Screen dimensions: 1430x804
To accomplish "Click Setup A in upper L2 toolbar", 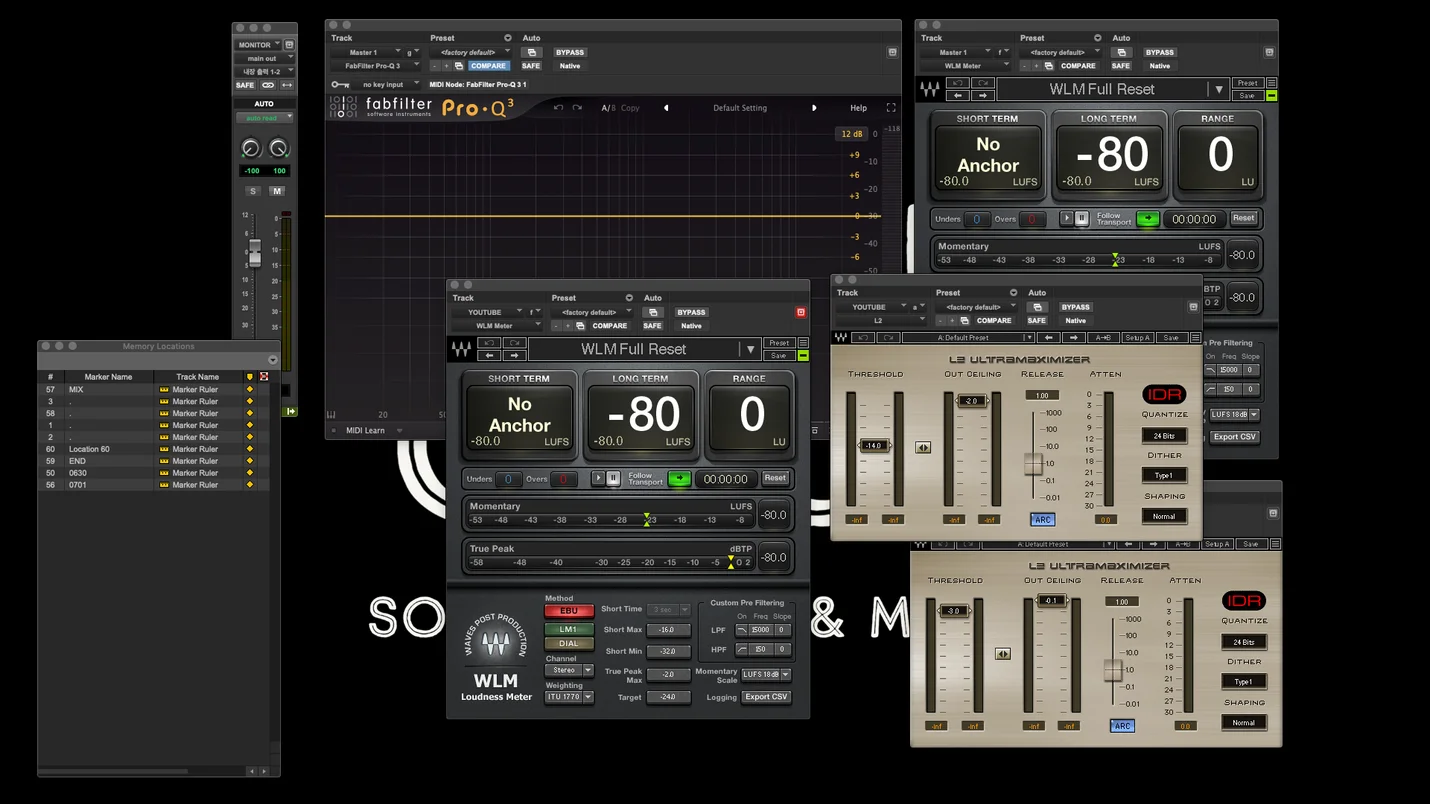I will 1136,338.
